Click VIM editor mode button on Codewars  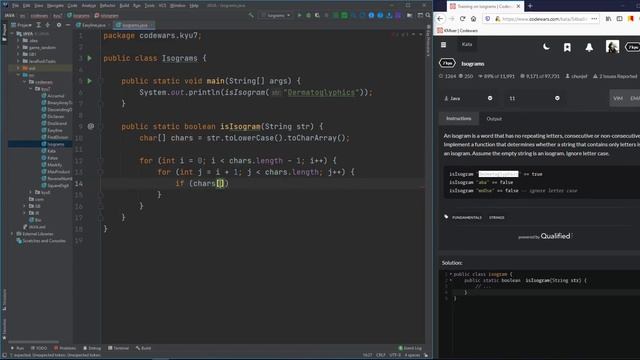pyautogui.click(x=618, y=98)
